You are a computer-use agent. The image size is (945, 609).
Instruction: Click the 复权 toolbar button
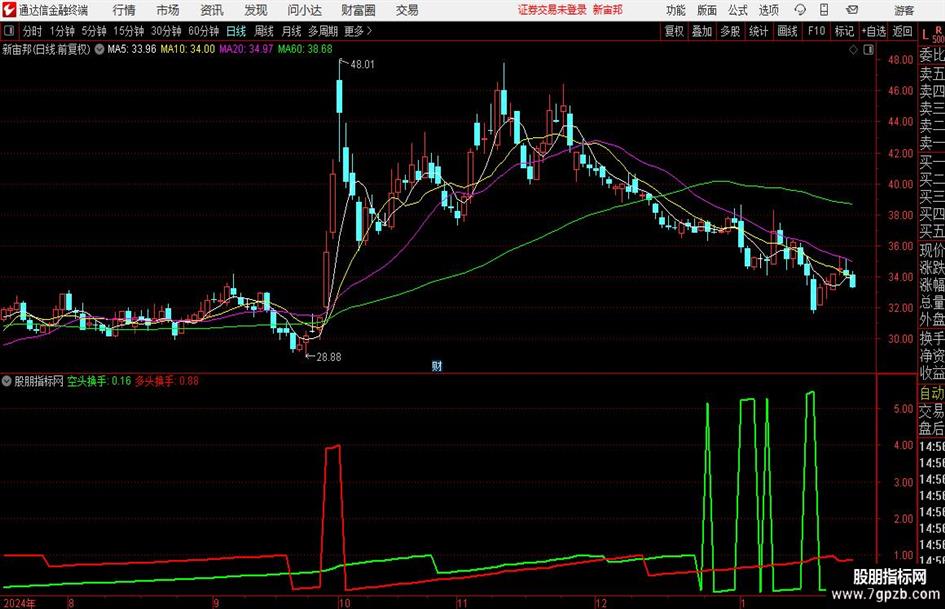pos(674,31)
